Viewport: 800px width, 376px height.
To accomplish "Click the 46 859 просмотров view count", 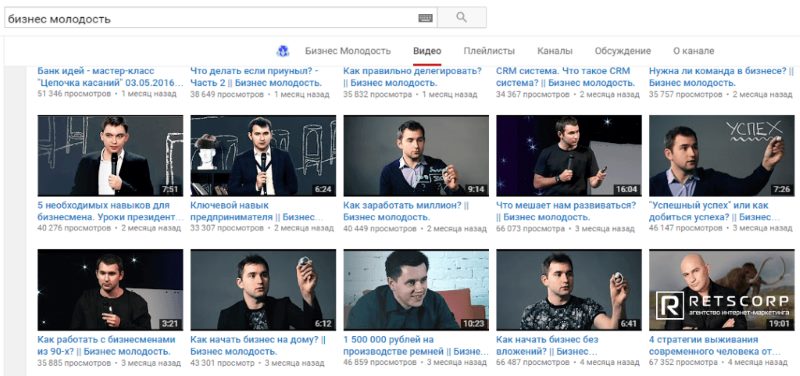I will 380,363.
